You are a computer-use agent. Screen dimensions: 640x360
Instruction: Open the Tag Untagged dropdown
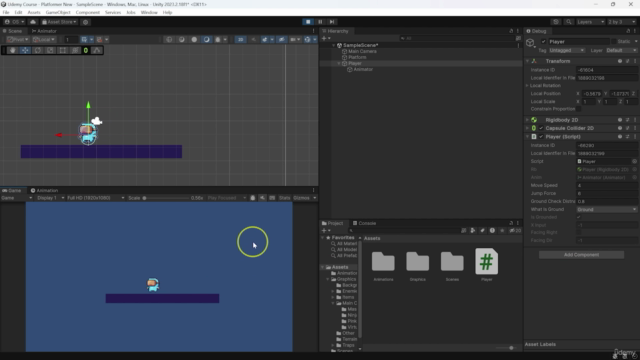point(567,50)
